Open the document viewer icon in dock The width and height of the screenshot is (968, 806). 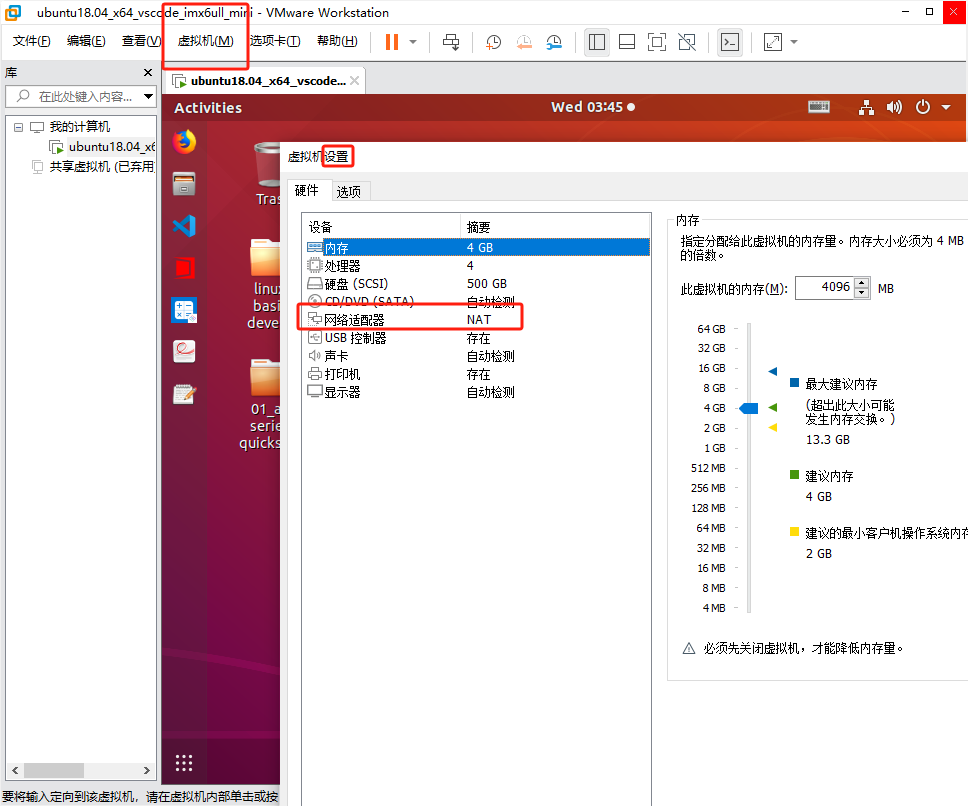coord(185,352)
